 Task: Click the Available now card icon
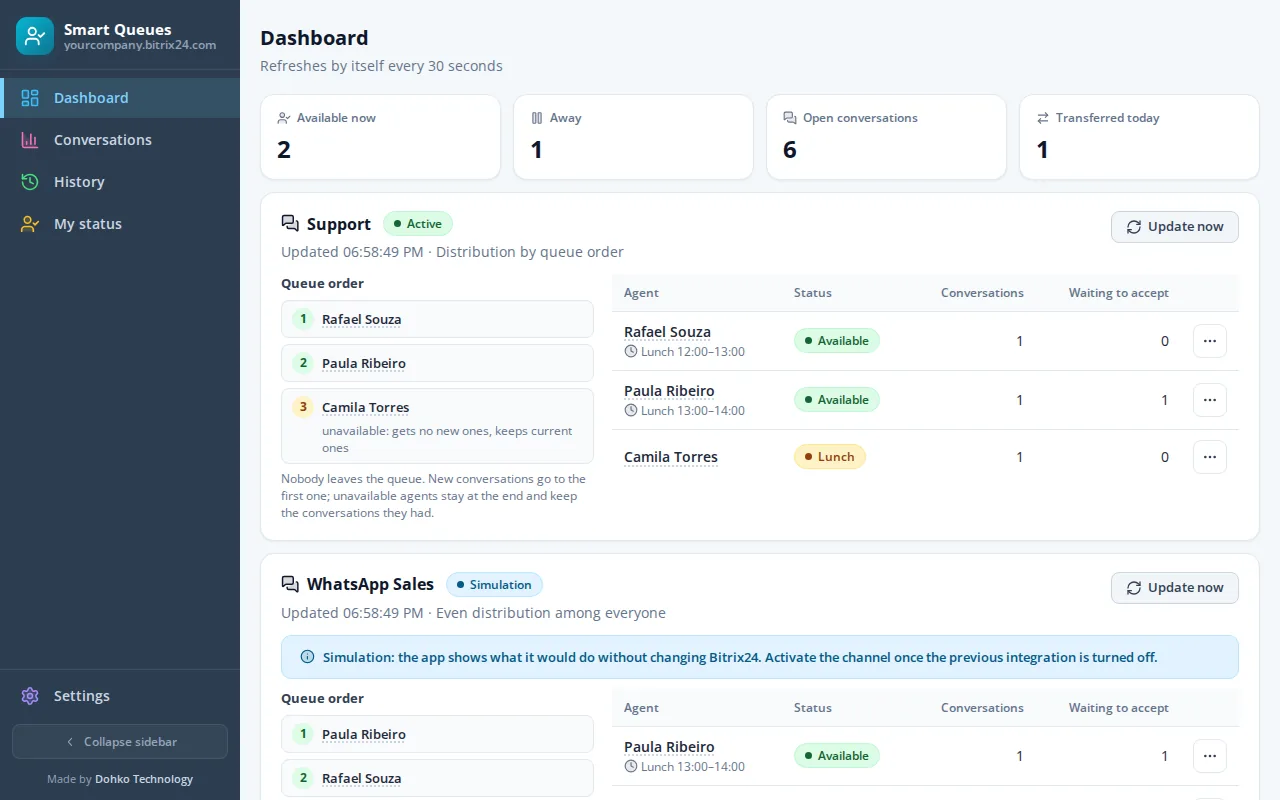pos(284,118)
